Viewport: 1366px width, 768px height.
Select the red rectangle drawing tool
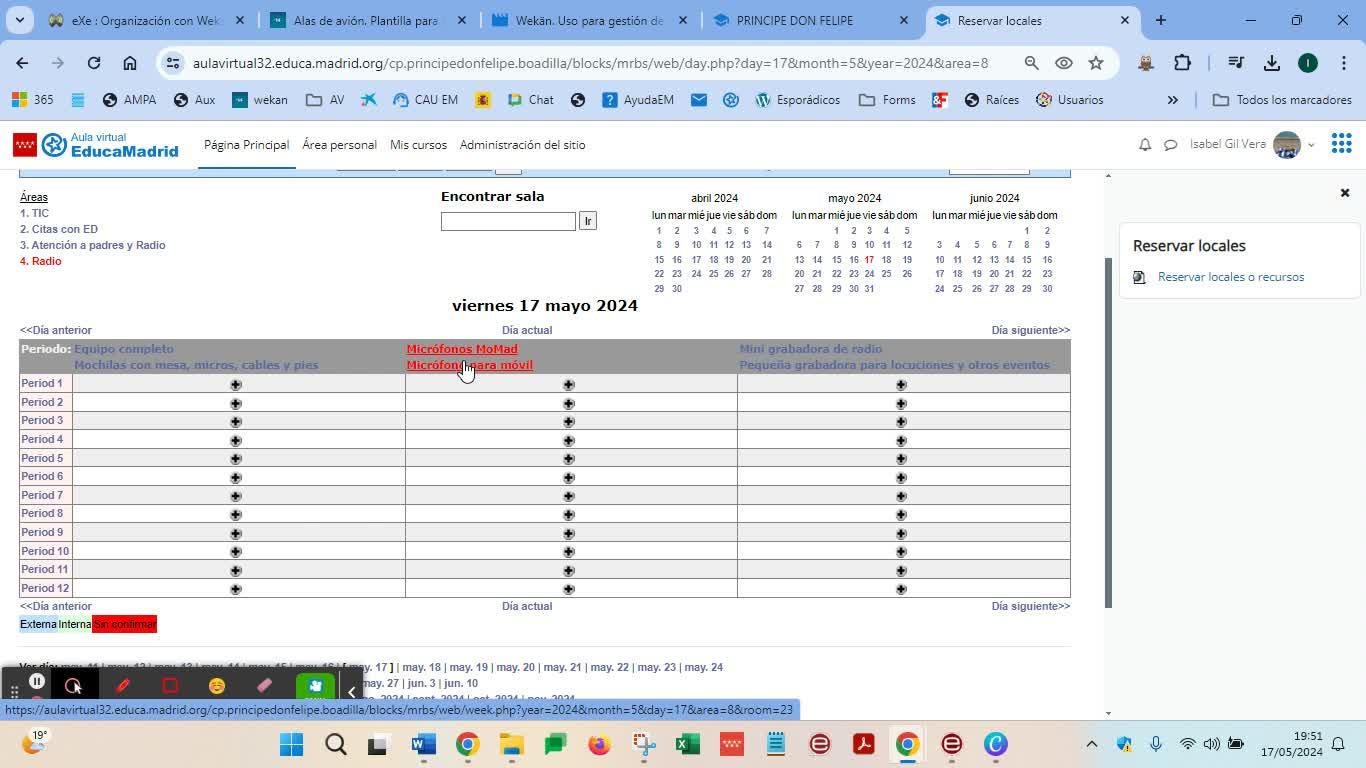tap(170, 686)
